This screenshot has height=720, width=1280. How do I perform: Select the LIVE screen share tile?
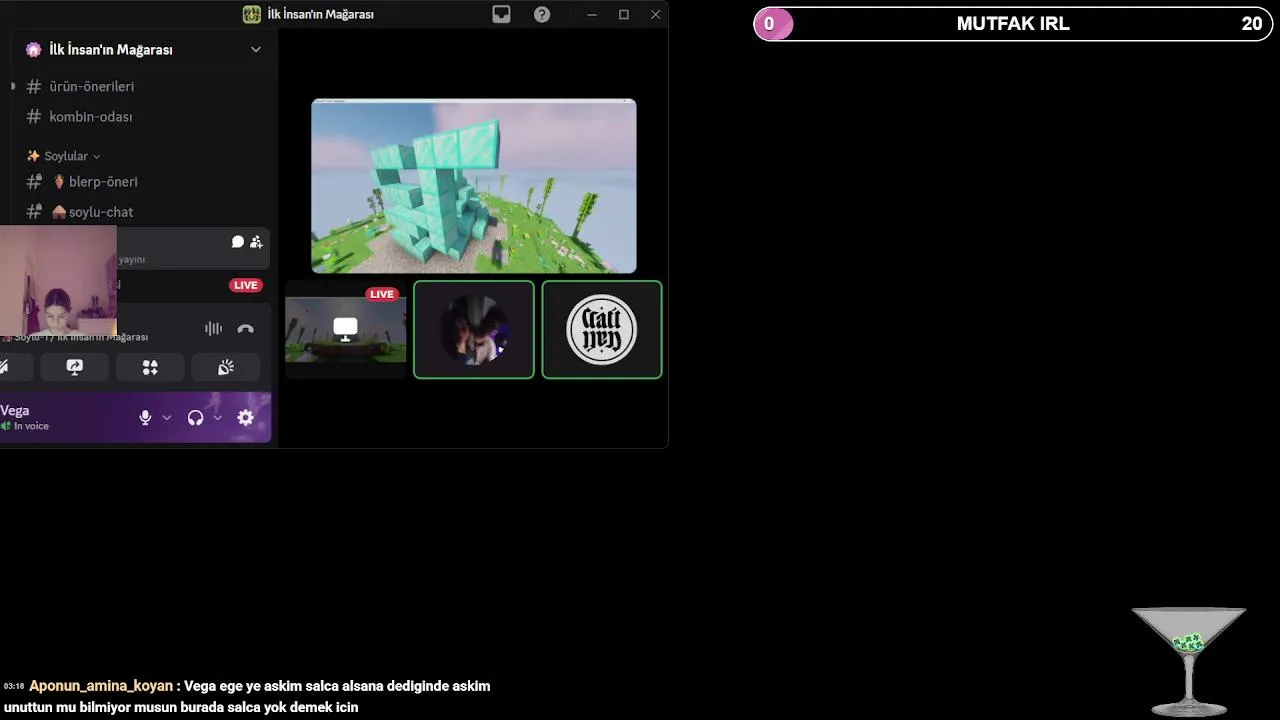[x=346, y=330]
